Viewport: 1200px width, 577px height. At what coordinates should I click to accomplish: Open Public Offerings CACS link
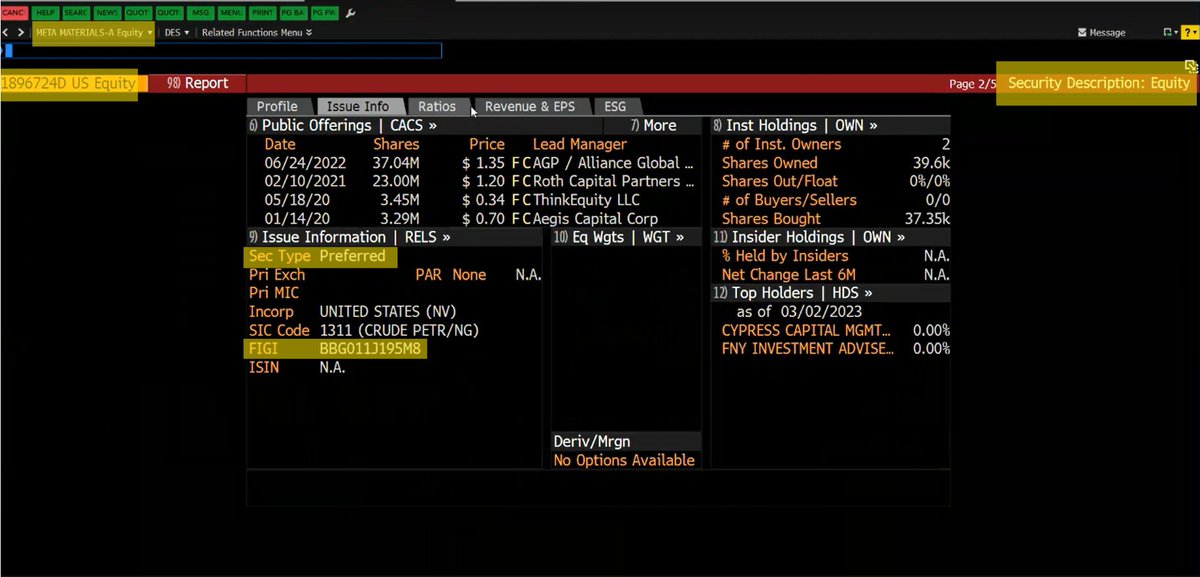(343, 125)
